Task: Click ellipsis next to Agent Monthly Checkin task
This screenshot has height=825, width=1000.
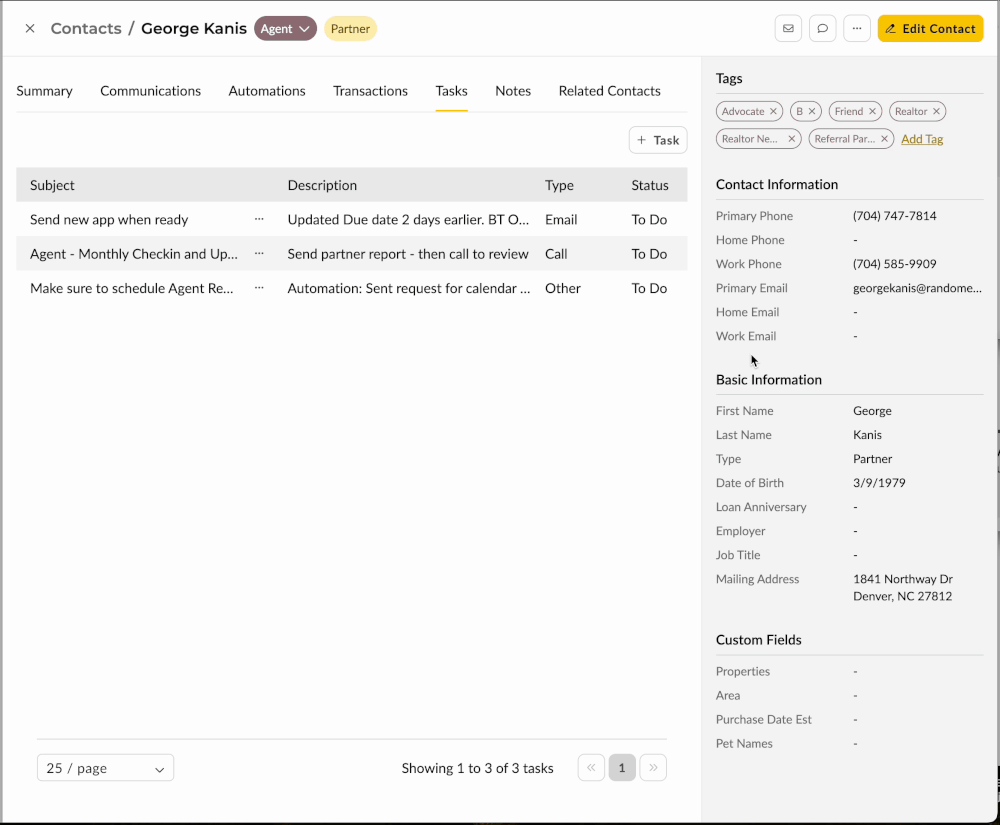Action: pos(260,254)
